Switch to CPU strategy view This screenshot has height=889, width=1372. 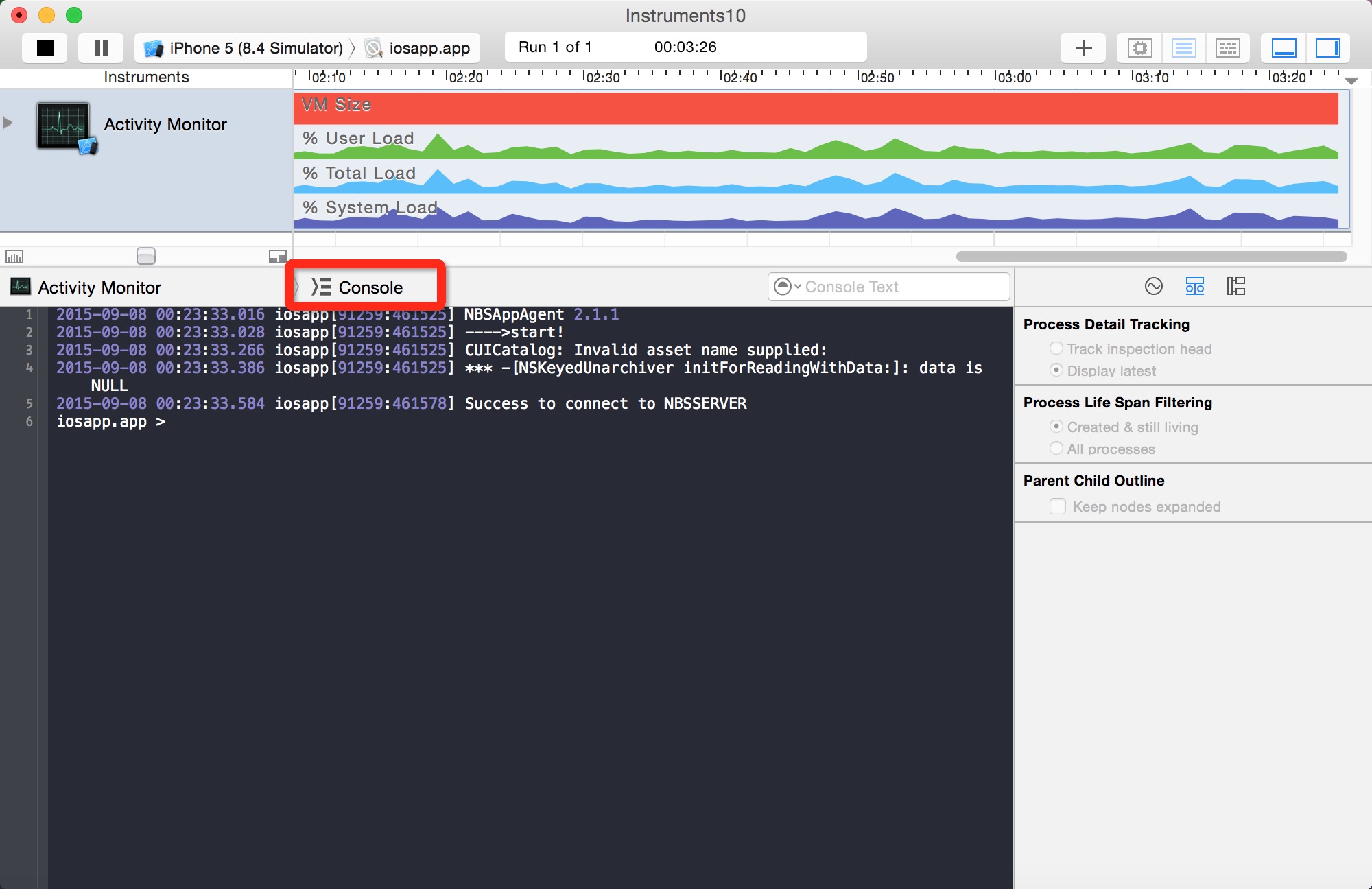[1139, 48]
